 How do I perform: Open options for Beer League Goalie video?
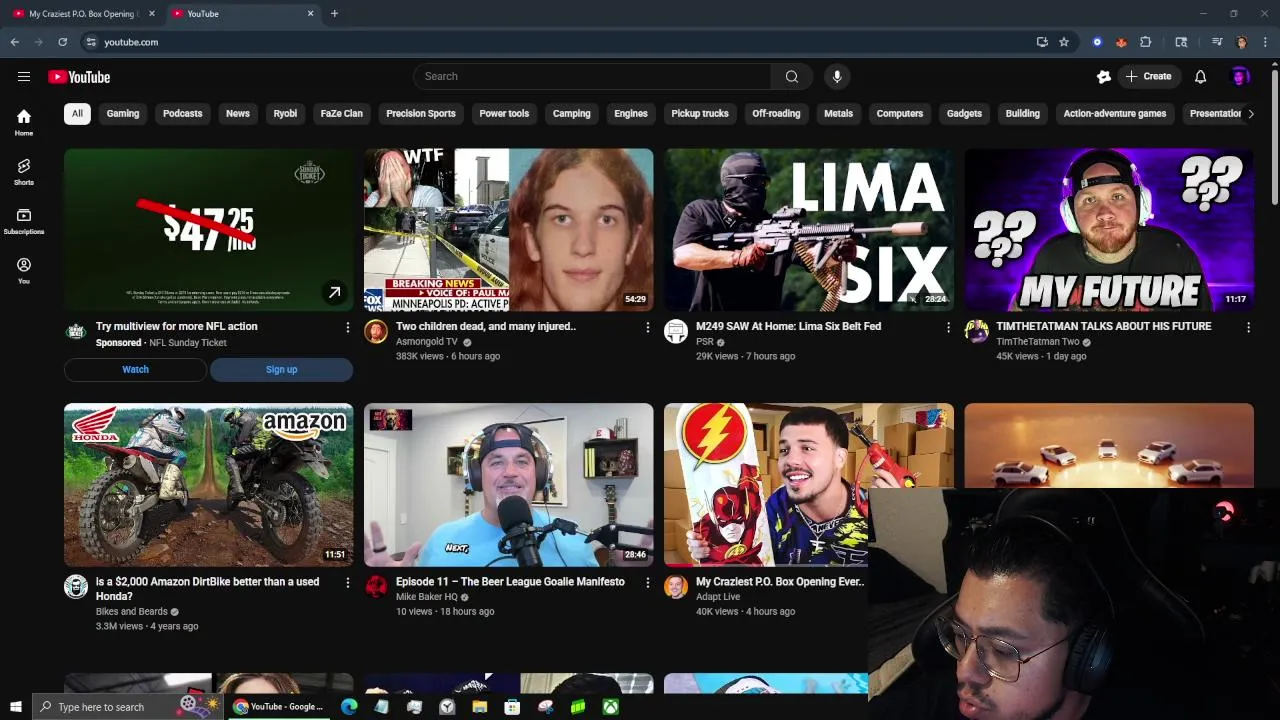click(x=647, y=582)
